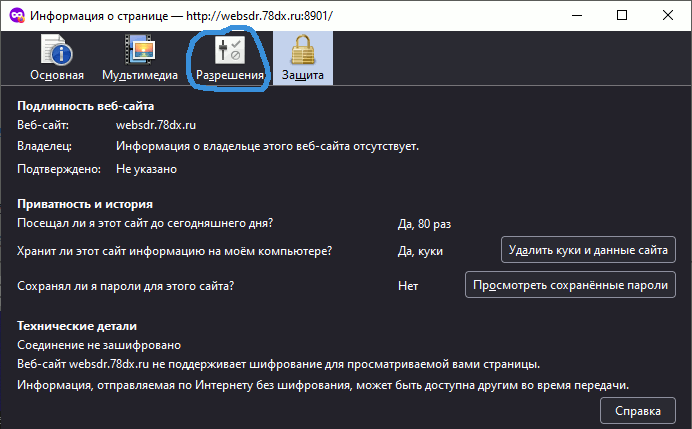Switch to the Основная tab label
692x429 pixels.
point(57,75)
